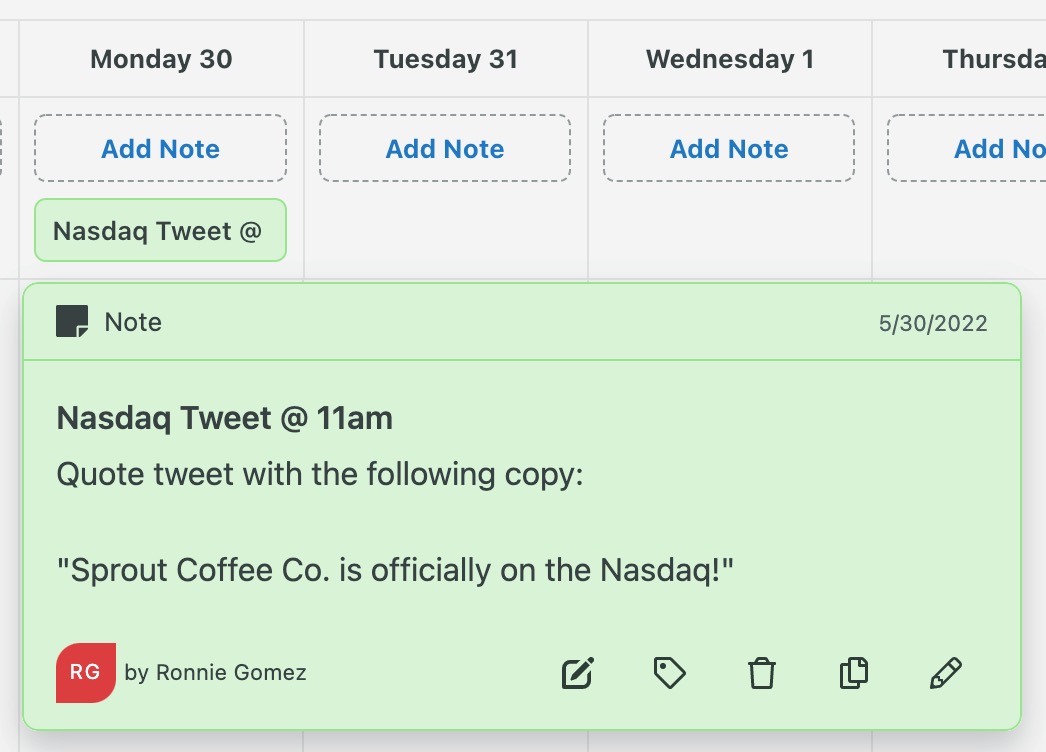Delete the note with trash icon
Screen dimensions: 1046x752
pyautogui.click(x=762, y=673)
